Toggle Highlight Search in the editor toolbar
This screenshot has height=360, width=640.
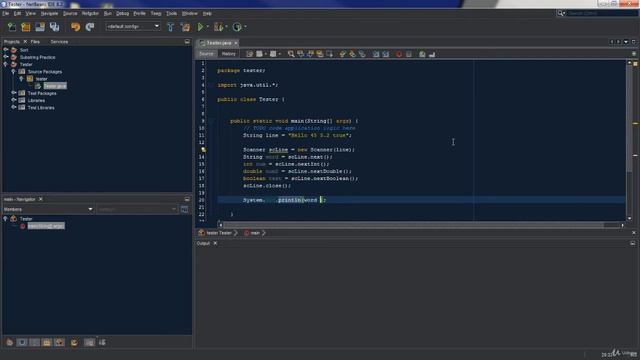pyautogui.click(x=320, y=54)
